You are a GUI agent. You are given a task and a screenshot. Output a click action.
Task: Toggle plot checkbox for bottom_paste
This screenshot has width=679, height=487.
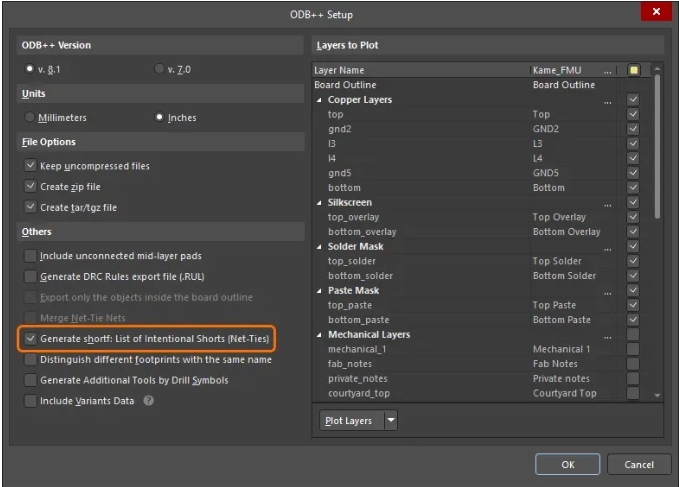pyautogui.click(x=633, y=320)
